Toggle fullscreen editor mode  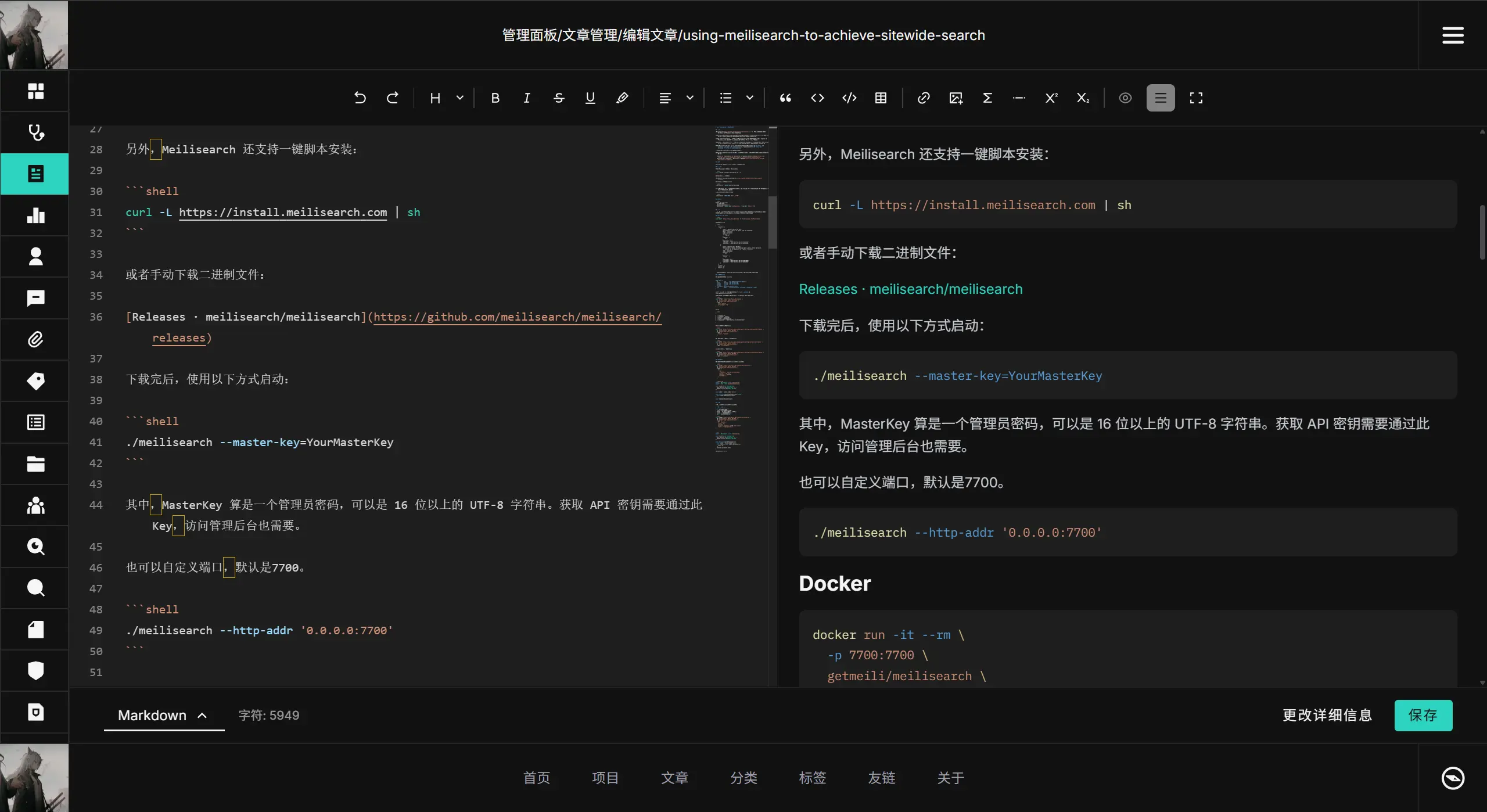point(1196,98)
